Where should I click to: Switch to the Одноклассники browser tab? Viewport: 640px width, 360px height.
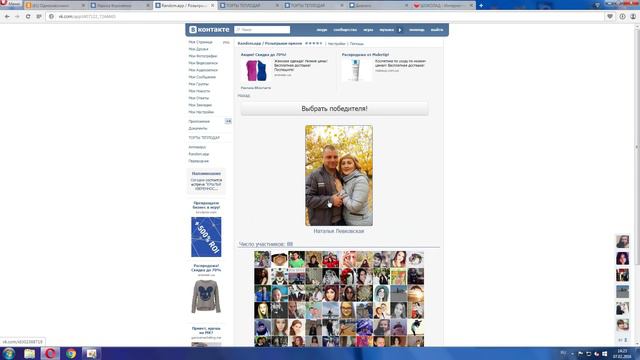click(56, 6)
